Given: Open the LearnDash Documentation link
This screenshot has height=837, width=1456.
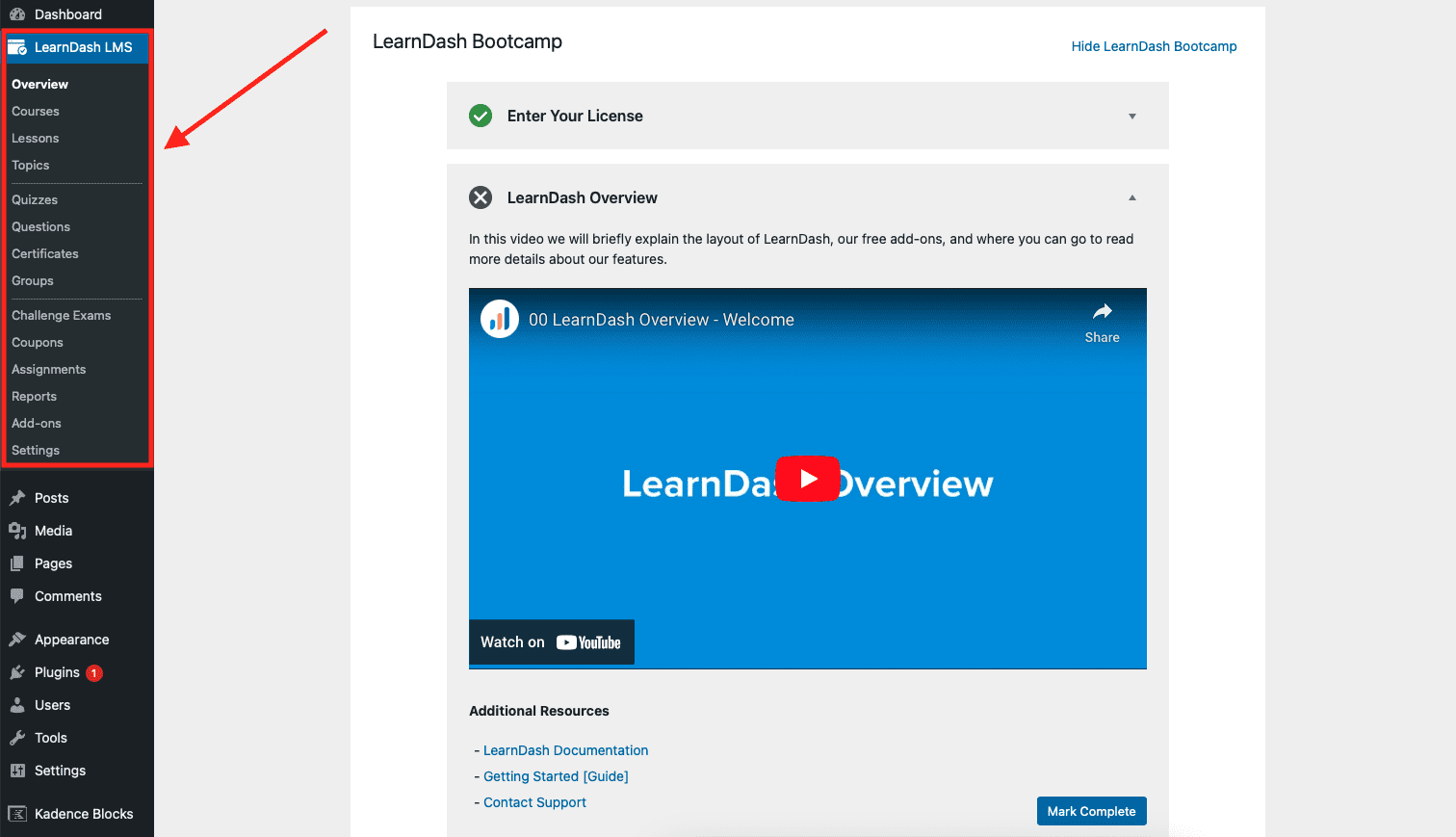Looking at the screenshot, I should point(566,750).
